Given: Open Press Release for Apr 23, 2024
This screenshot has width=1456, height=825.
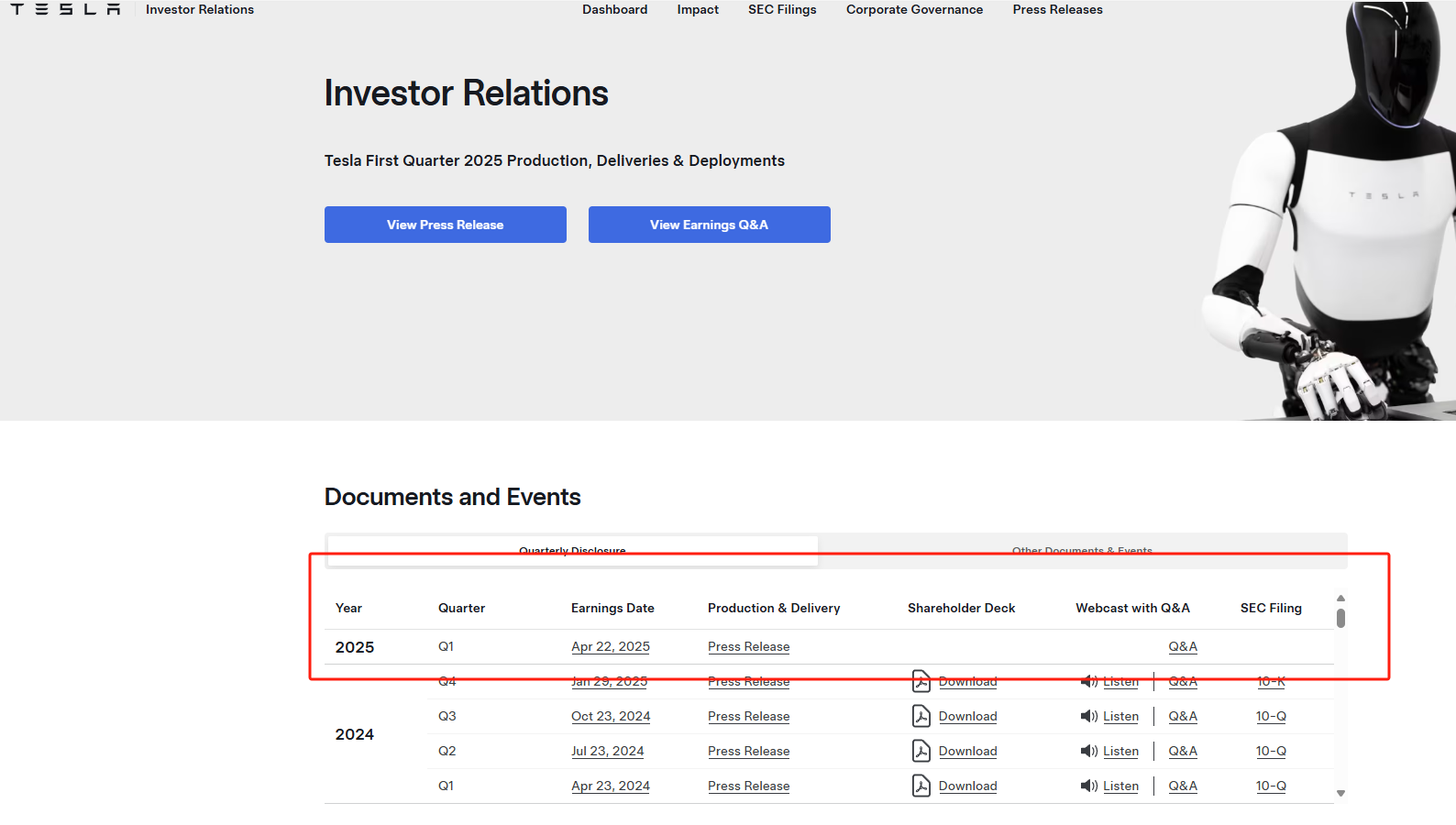Looking at the screenshot, I should click(748, 786).
